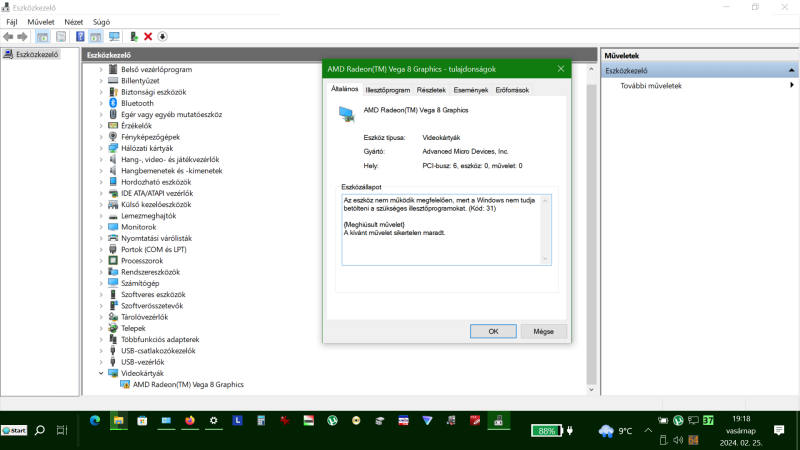Click the scroll down arrow of device list

(x=591, y=390)
